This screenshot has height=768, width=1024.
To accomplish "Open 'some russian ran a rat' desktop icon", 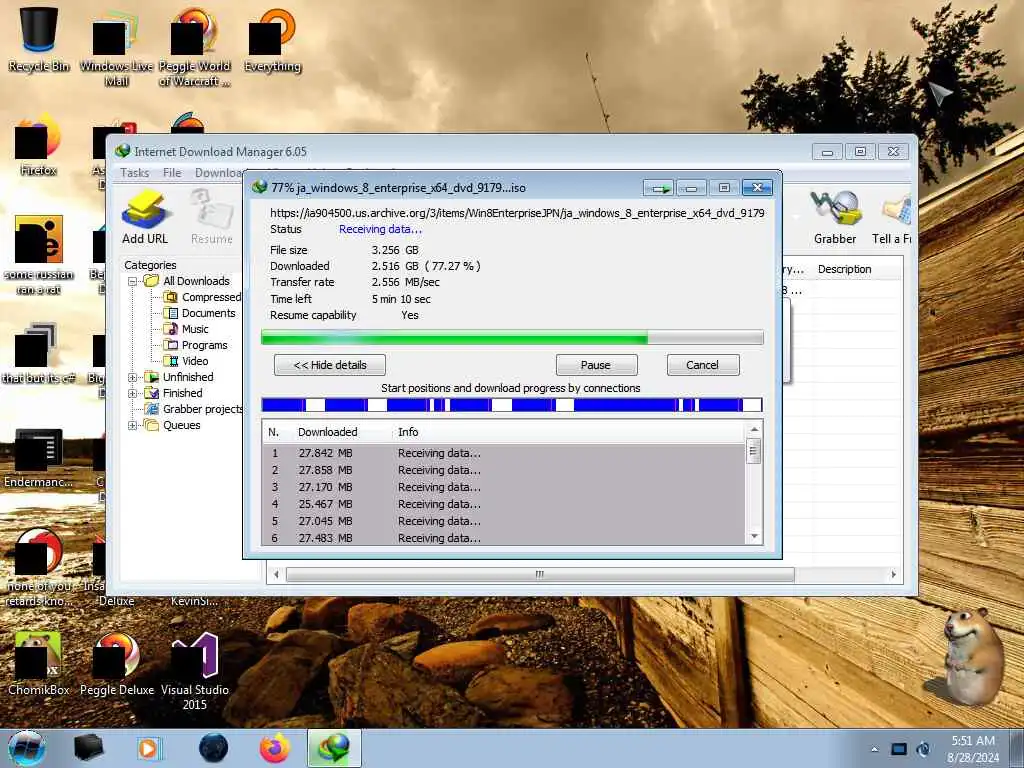I will coord(39,256).
